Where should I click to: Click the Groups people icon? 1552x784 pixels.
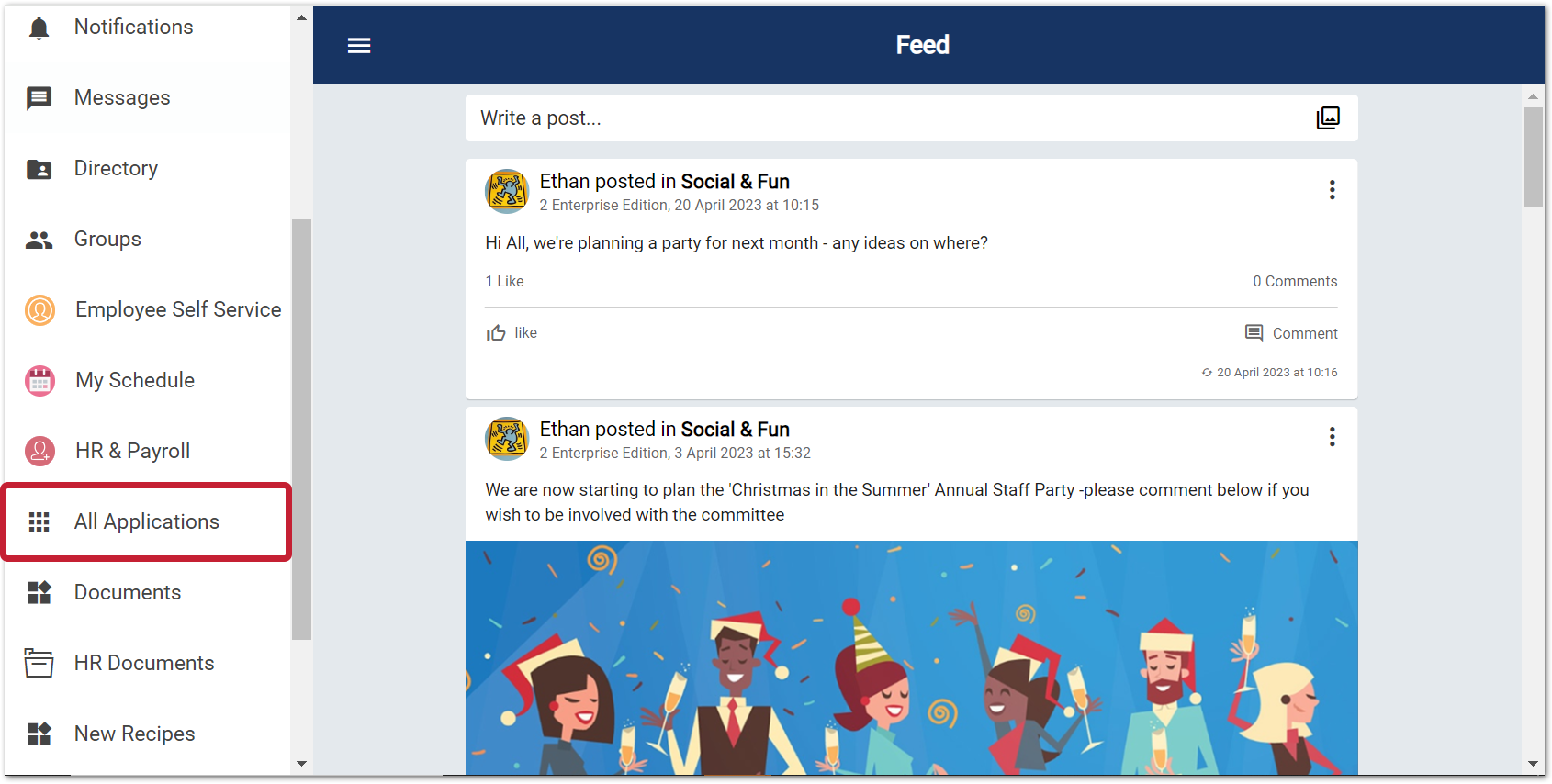tap(39, 240)
